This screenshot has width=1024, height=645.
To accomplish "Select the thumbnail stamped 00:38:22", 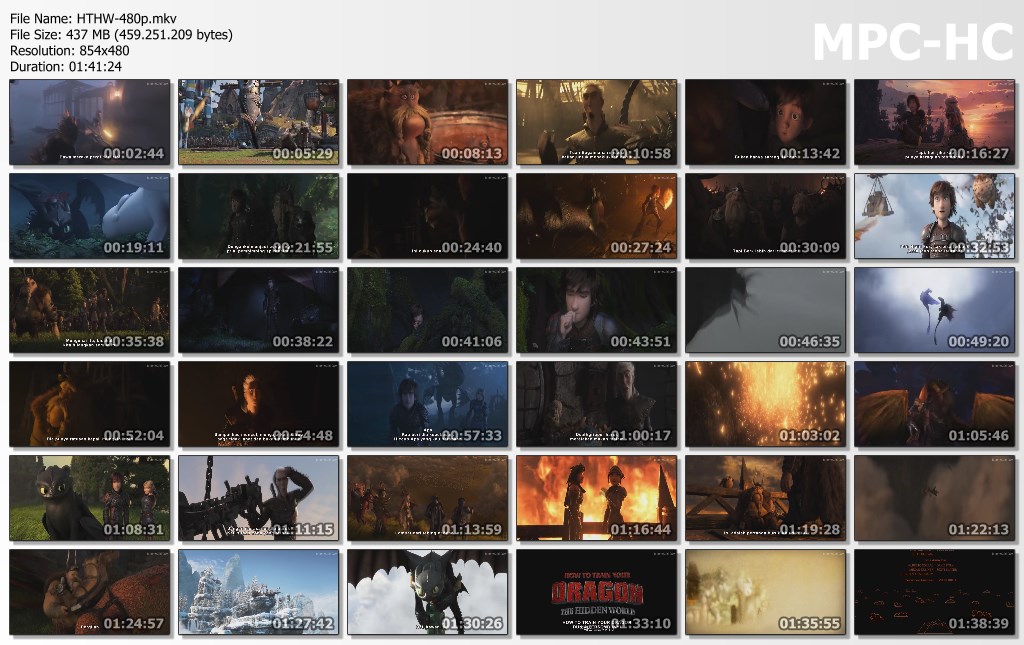I will tap(259, 310).
